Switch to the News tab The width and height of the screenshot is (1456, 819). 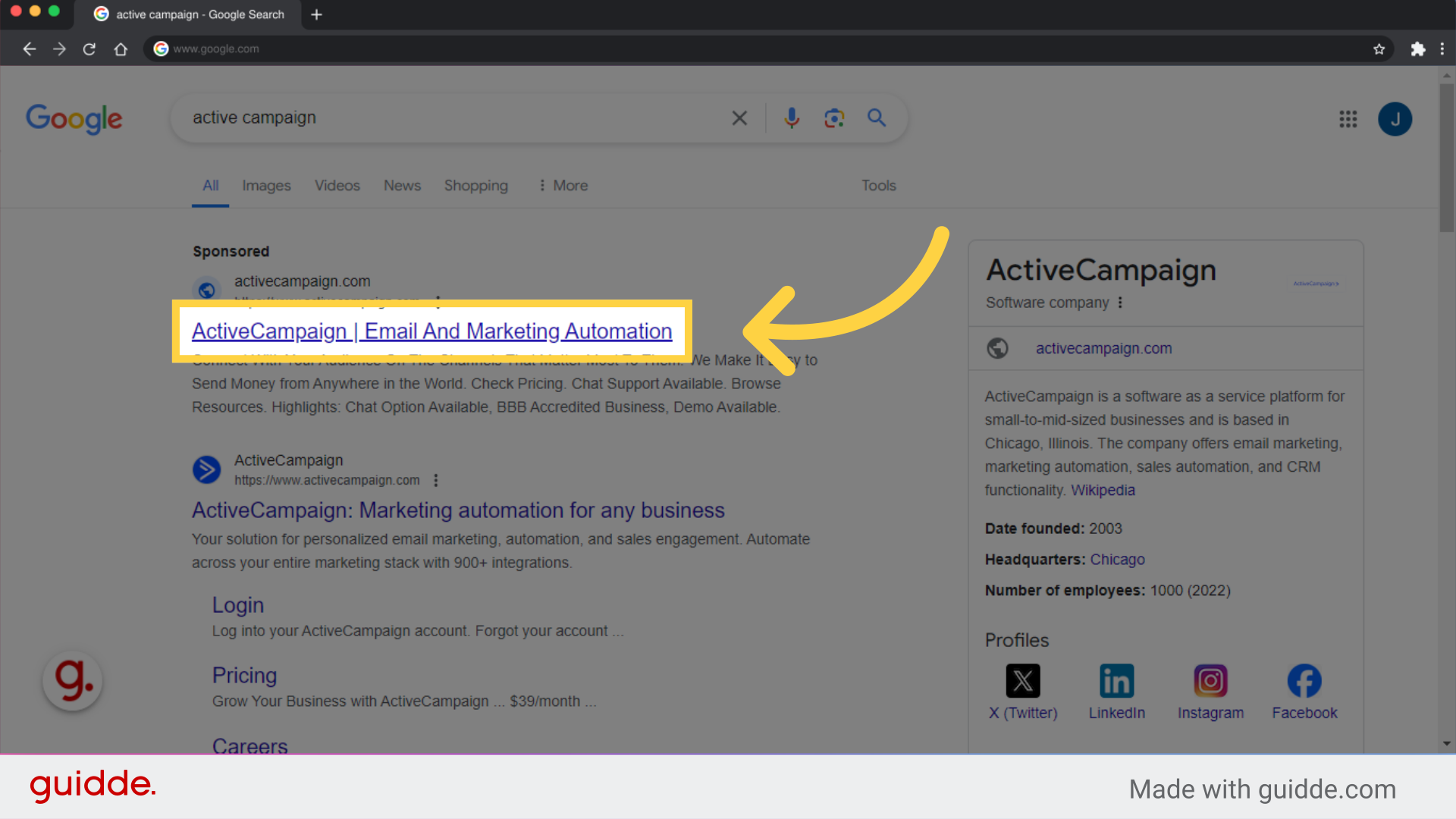tap(402, 185)
